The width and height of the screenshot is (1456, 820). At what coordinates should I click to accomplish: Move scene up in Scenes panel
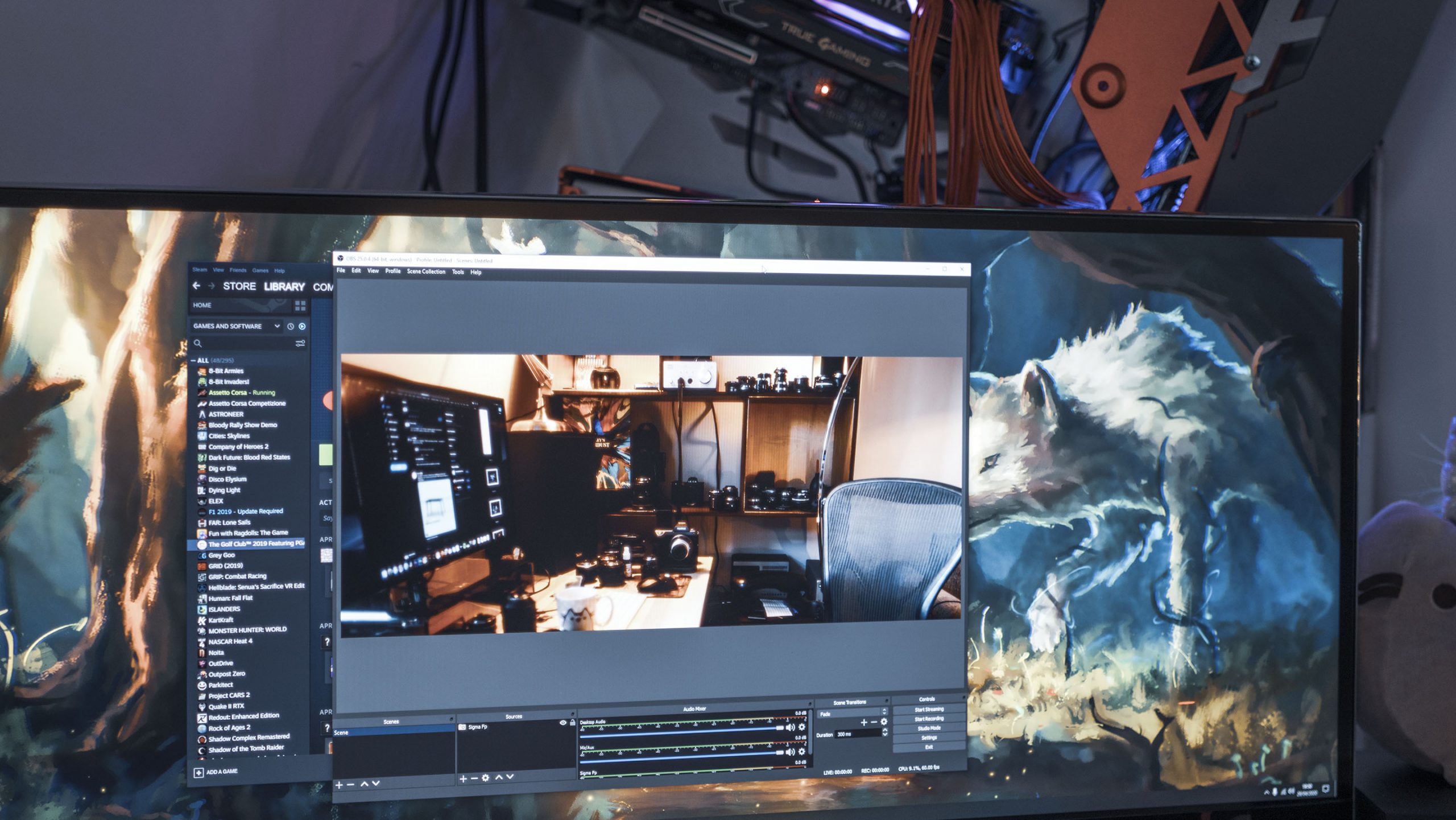pyautogui.click(x=364, y=784)
